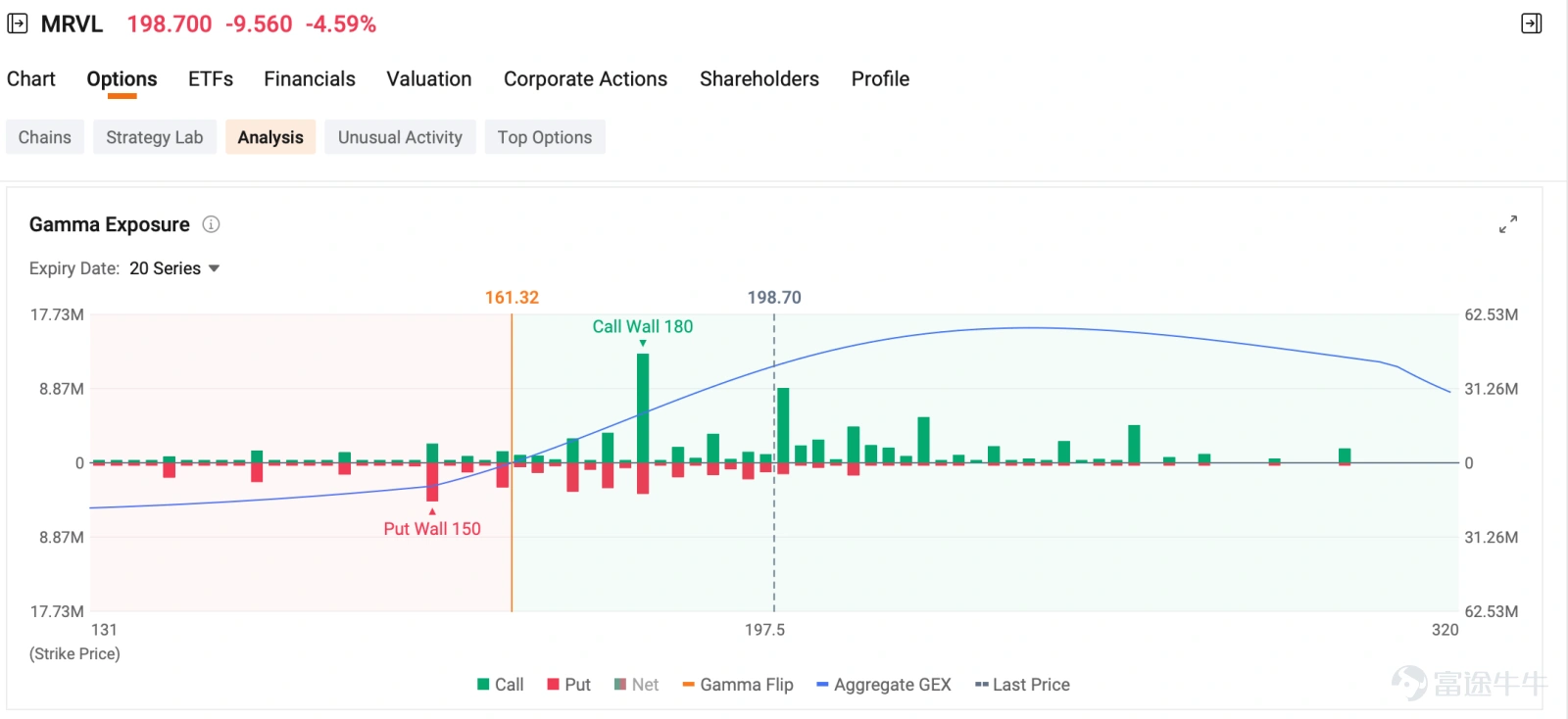This screenshot has width=1568, height=719.
Task: Open the Expiry Date 20 Series dropdown
Action: 174,268
